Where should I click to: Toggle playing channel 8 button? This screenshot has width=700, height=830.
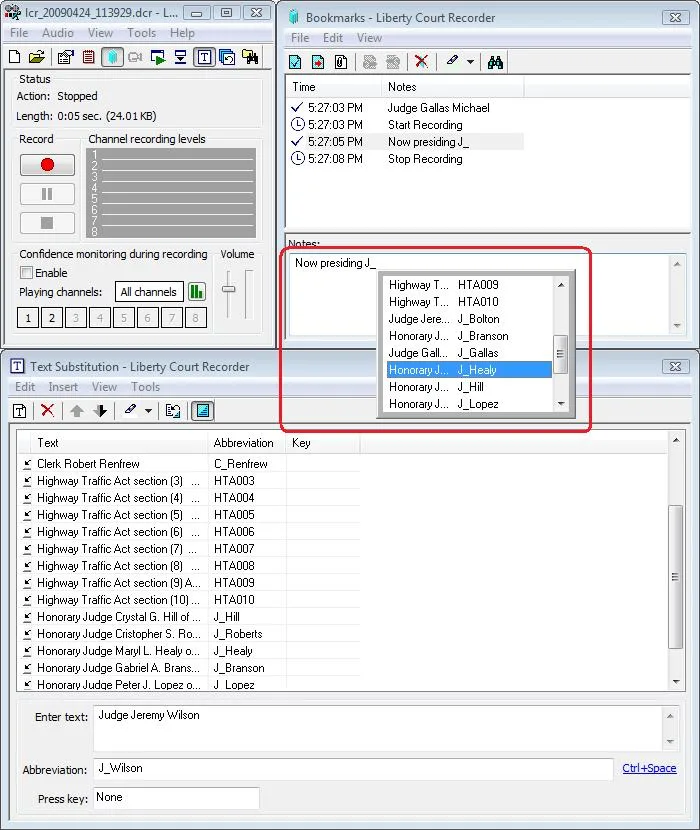(x=196, y=318)
